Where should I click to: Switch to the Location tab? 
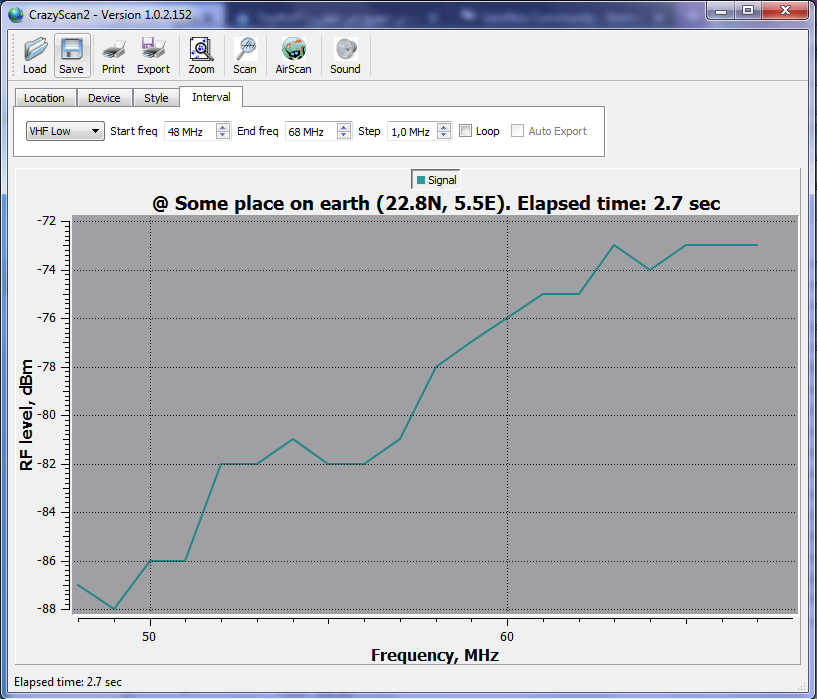44,98
